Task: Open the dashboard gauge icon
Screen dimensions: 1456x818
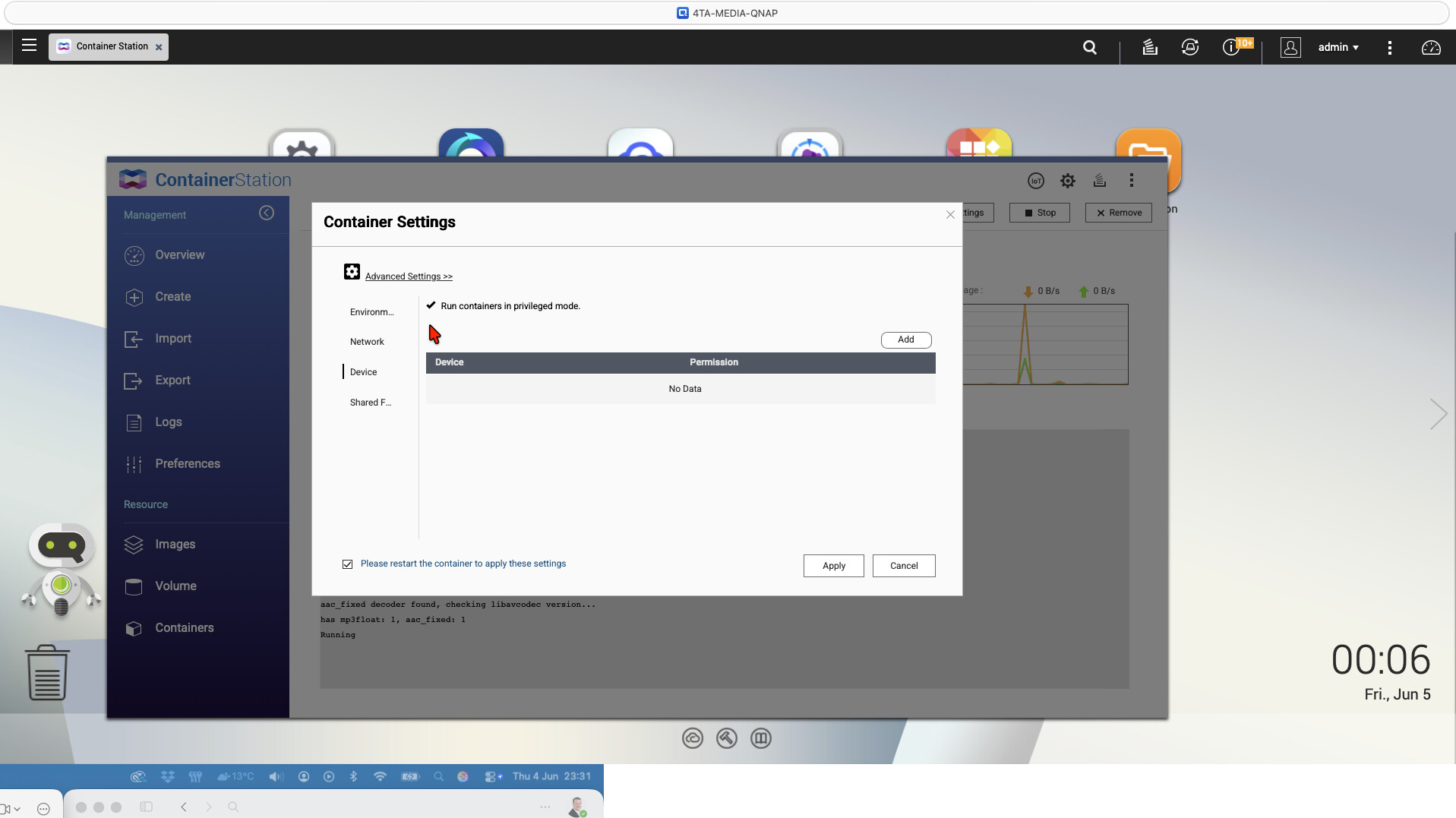Action: coord(1431,48)
